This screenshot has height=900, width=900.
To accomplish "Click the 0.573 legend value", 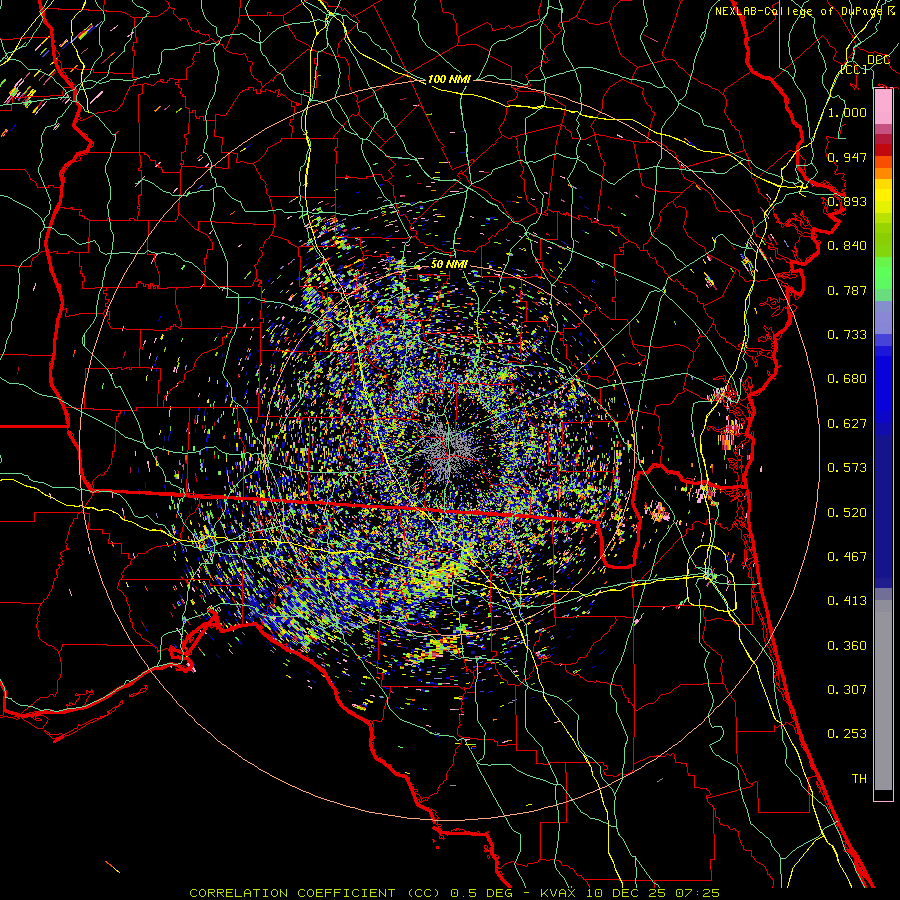I will [x=847, y=468].
